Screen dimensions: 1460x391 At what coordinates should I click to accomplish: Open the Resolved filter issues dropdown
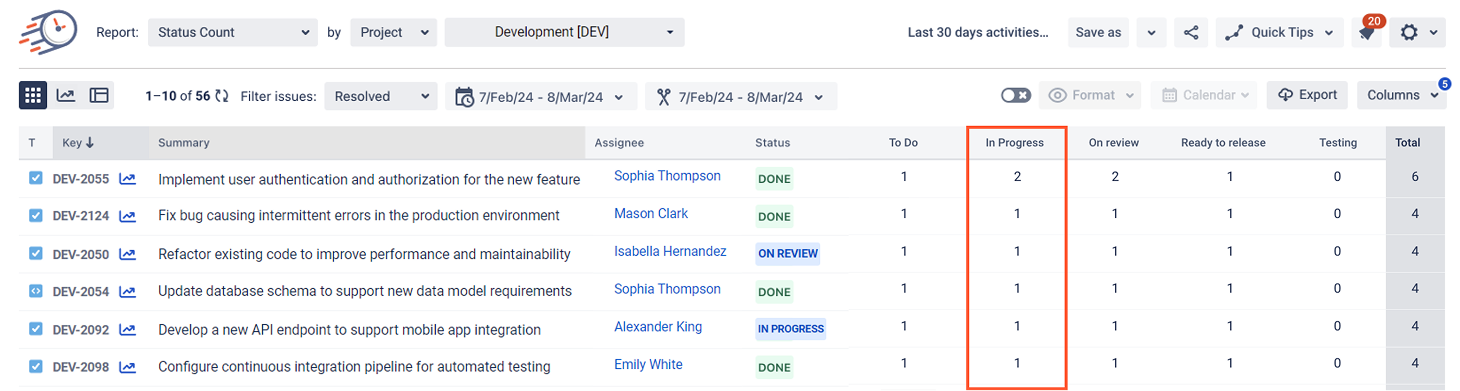point(381,96)
